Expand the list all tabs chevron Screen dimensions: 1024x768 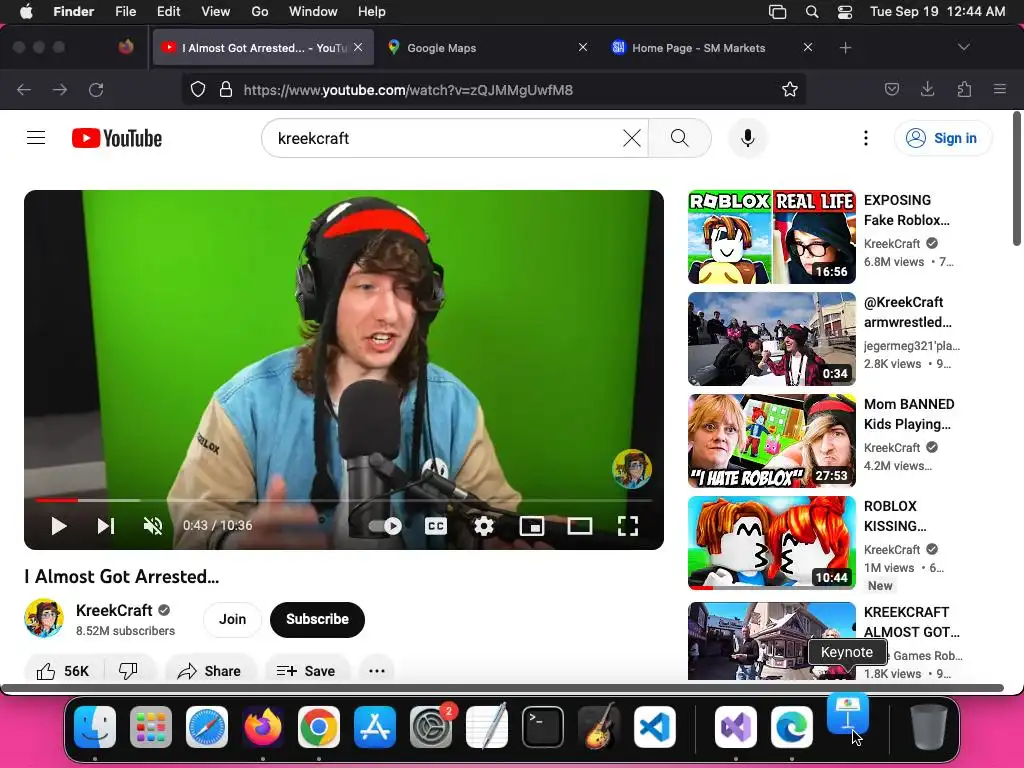963,47
